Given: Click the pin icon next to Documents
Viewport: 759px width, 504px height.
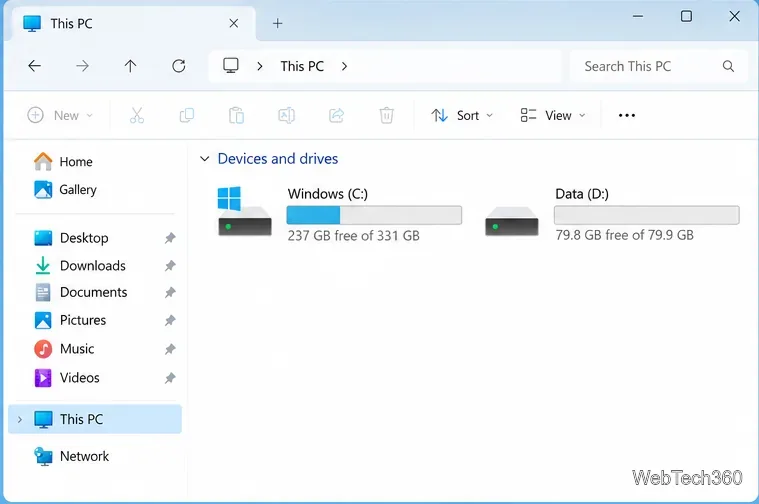Looking at the screenshot, I should (x=170, y=292).
